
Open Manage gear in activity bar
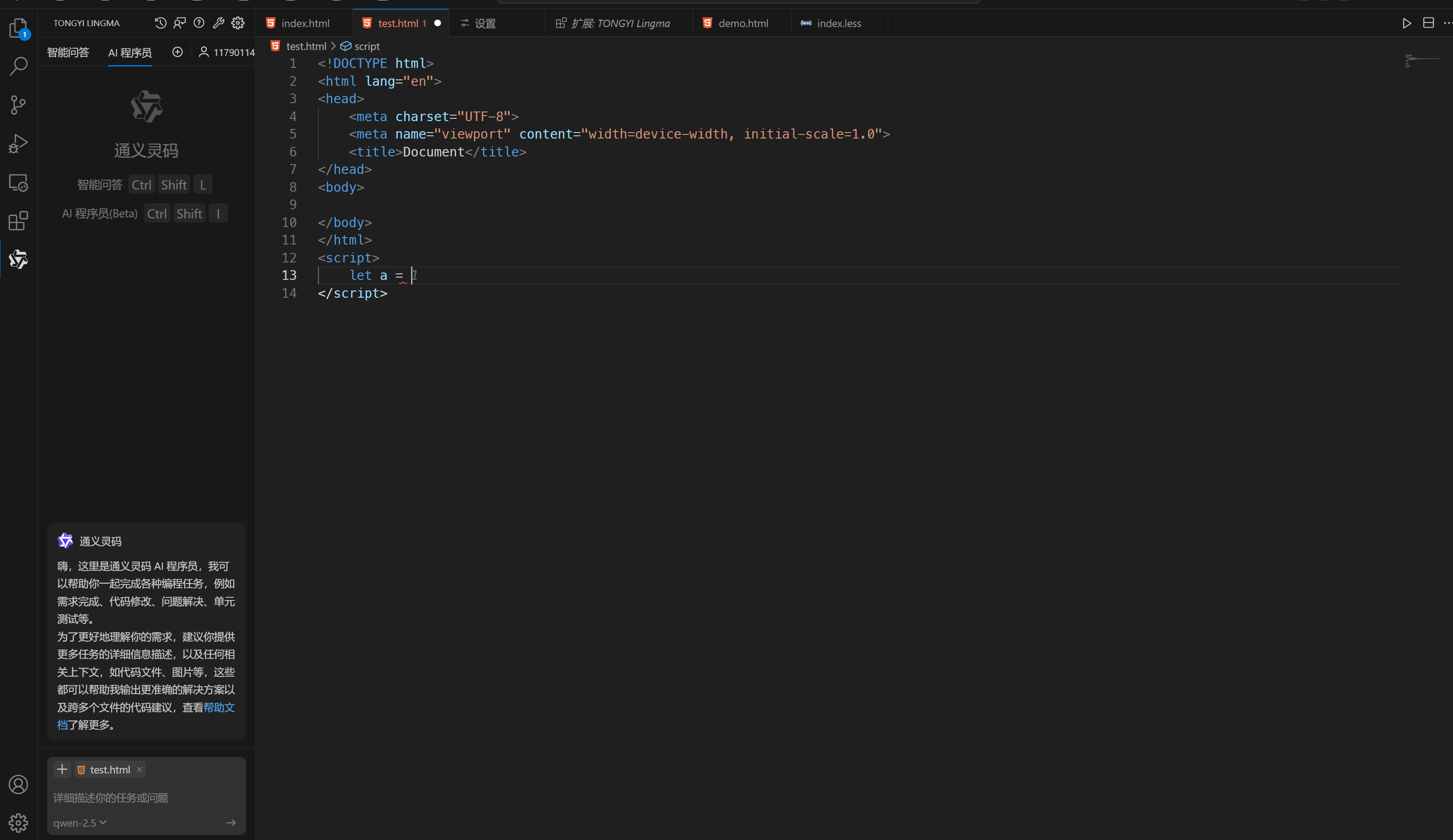[18, 823]
